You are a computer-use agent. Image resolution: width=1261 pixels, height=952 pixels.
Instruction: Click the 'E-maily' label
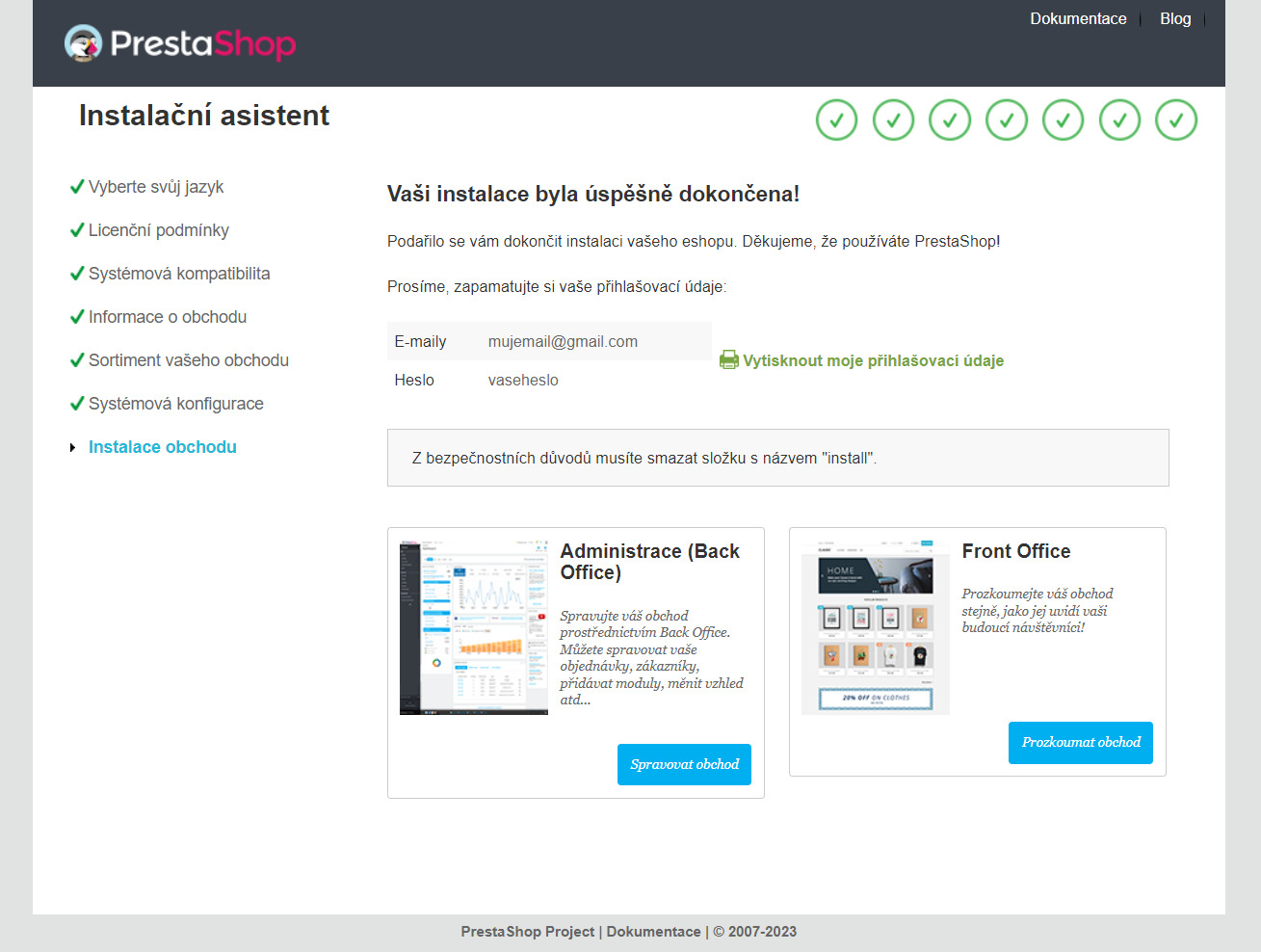(x=420, y=341)
